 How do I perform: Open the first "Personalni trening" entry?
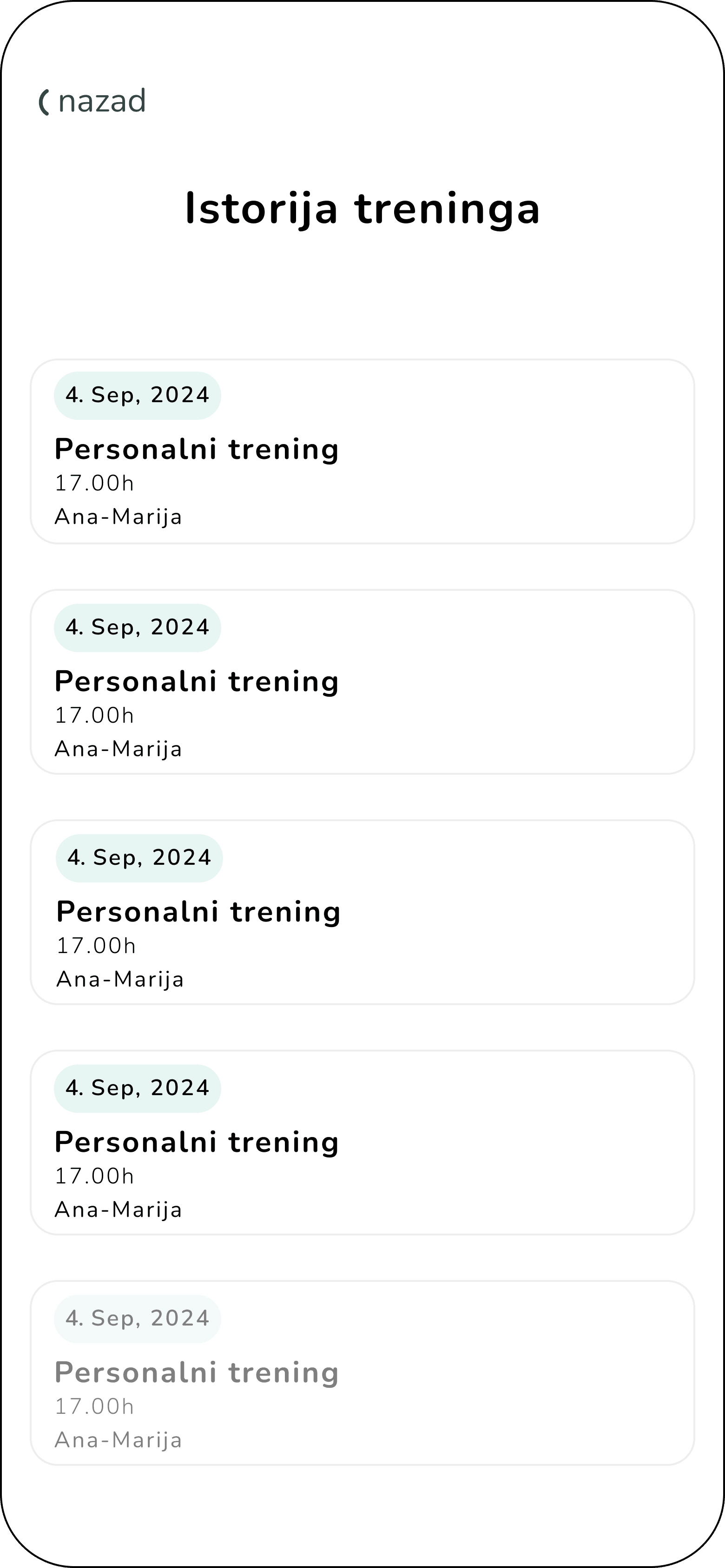click(x=197, y=449)
